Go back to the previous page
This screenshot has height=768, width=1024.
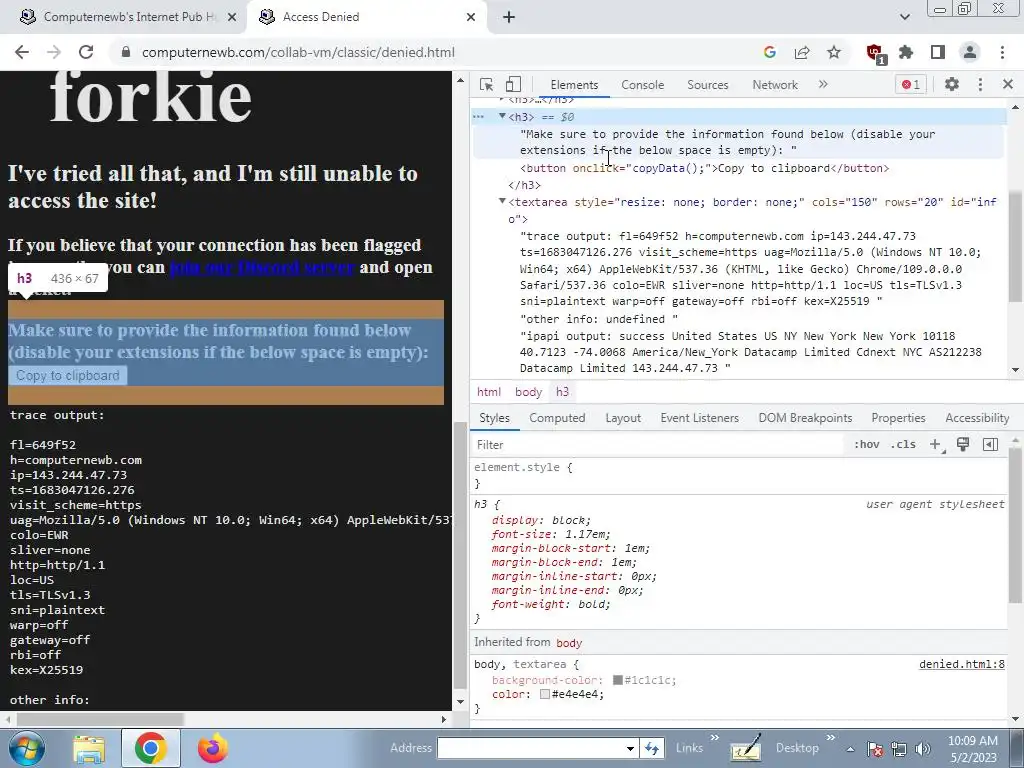[x=22, y=52]
